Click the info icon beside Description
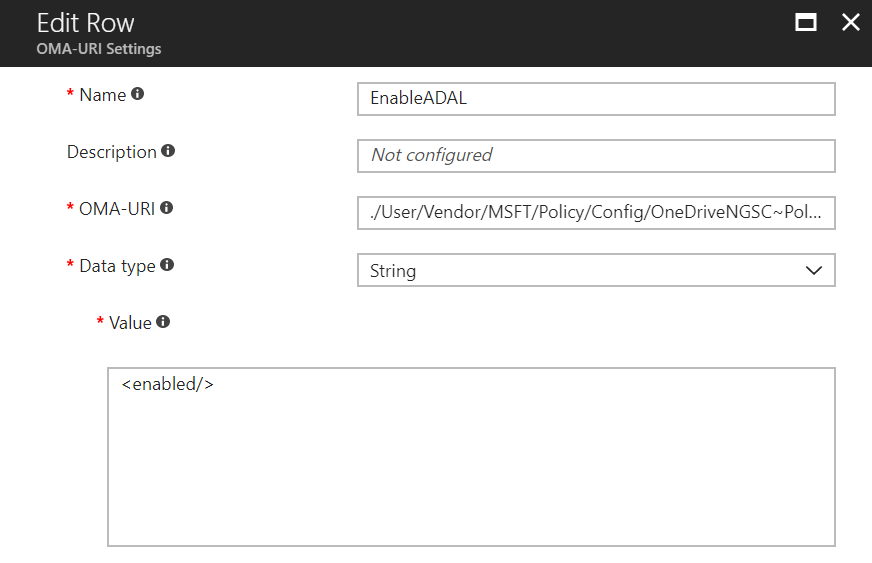The width and height of the screenshot is (872, 563). 168,151
